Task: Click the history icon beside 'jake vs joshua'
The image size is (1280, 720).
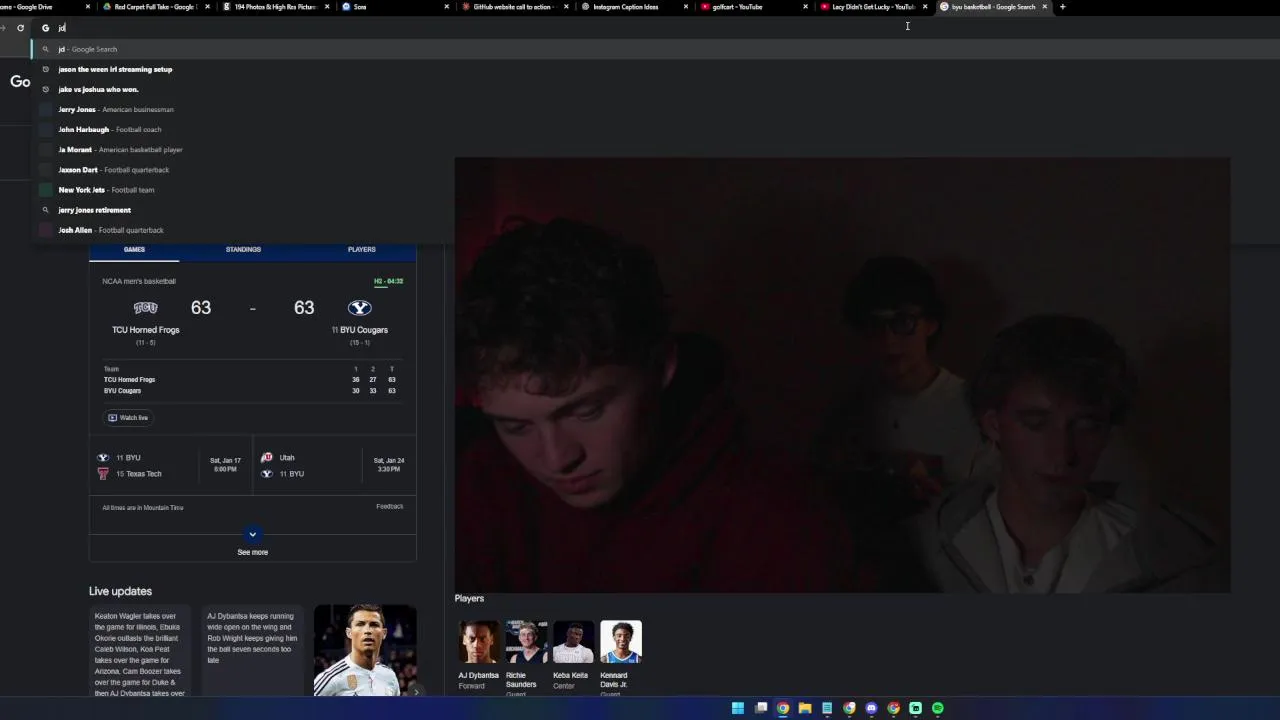Action: [45, 89]
